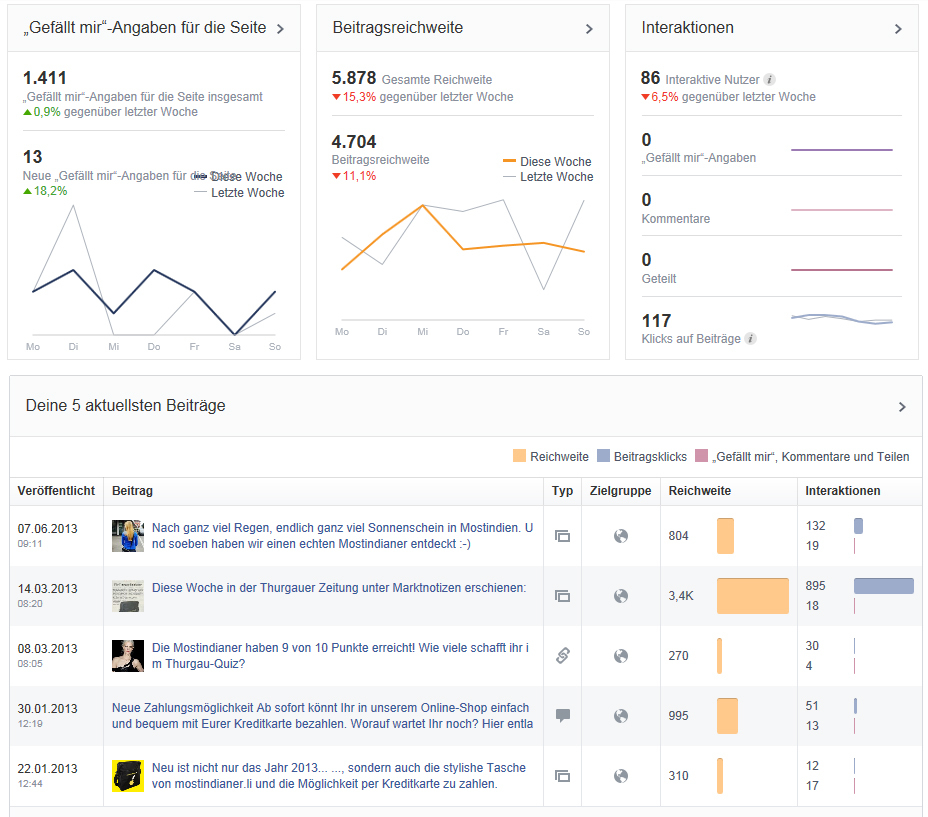Click globe audience icon for 08.03.2013 post
Screen dimensions: 928x817
point(621,655)
